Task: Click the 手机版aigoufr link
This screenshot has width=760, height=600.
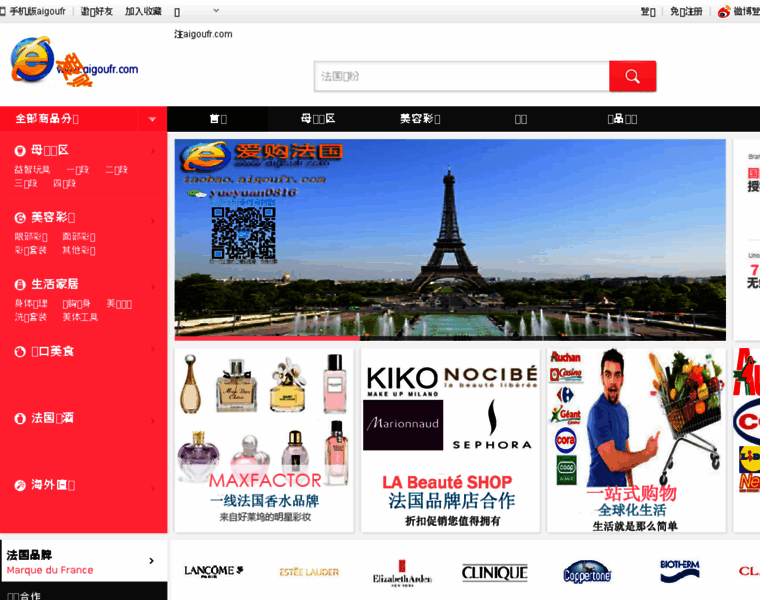Action: point(37,11)
